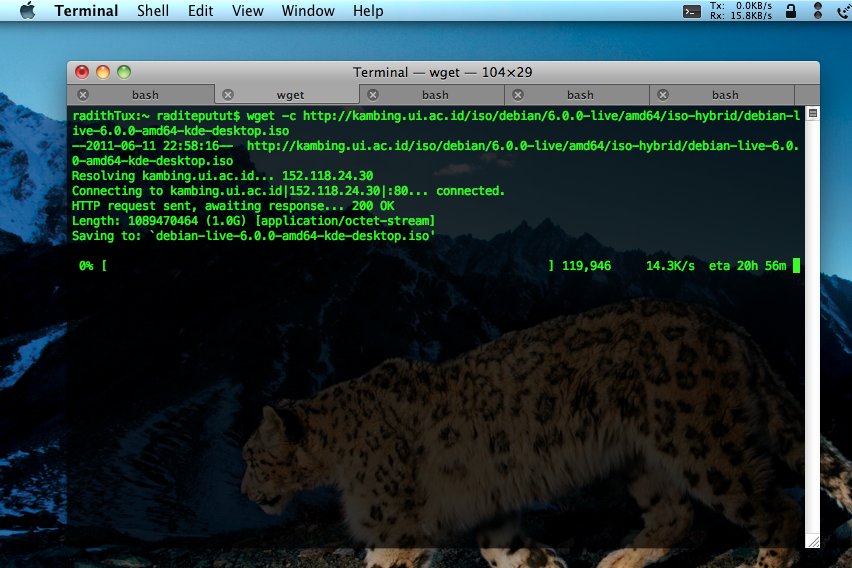Click the yellow minimize window button
This screenshot has height=568, width=852.
tap(103, 72)
